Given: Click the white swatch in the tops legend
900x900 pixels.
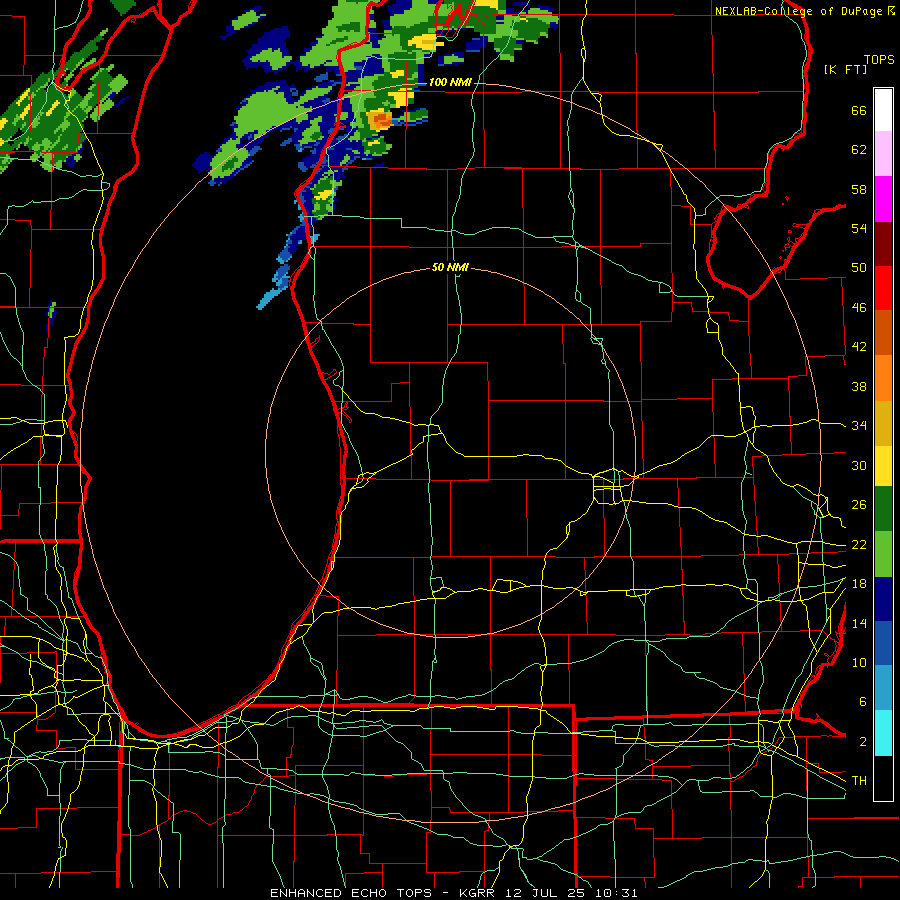Looking at the screenshot, I should (x=883, y=110).
